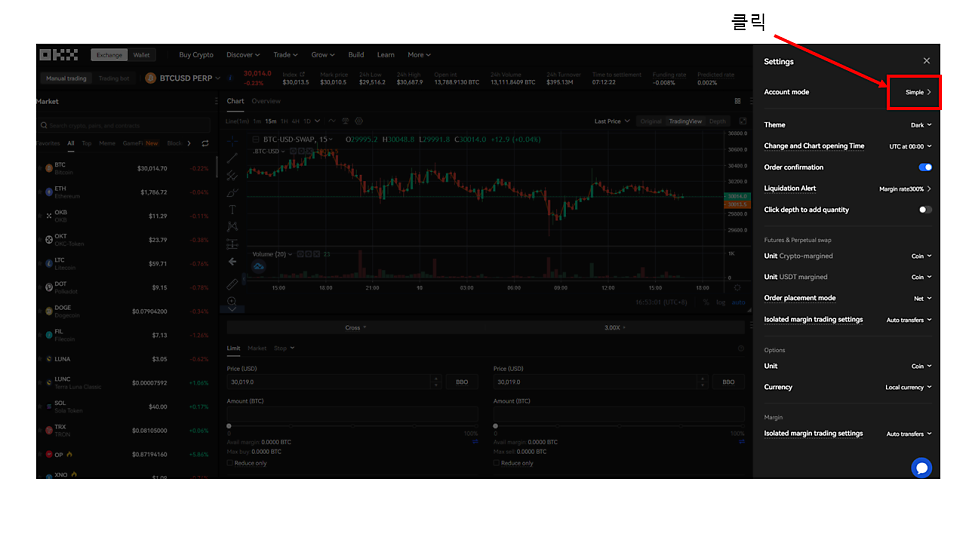Switch to the Overview tab
This screenshot has width=966, height=543.
coord(266,101)
